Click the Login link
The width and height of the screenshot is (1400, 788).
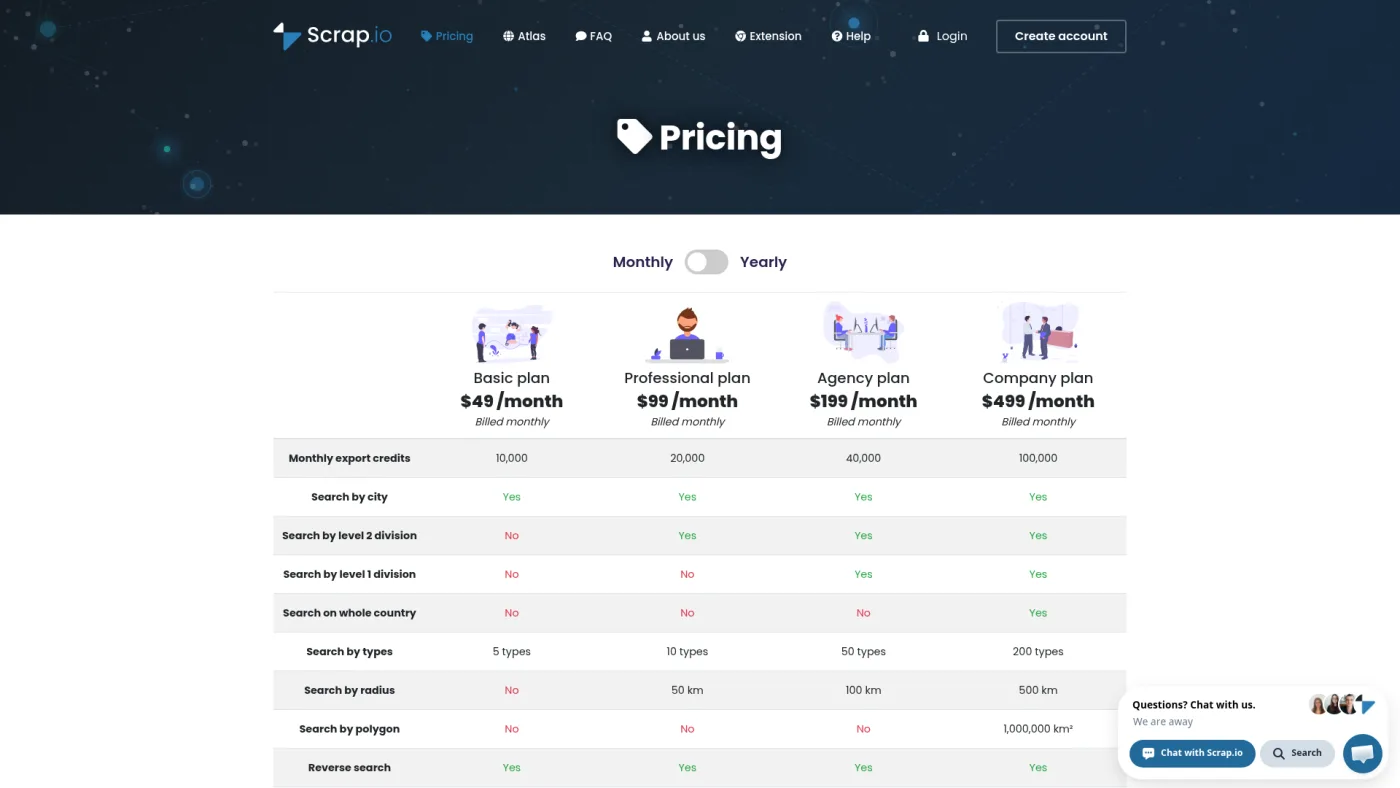click(x=942, y=36)
